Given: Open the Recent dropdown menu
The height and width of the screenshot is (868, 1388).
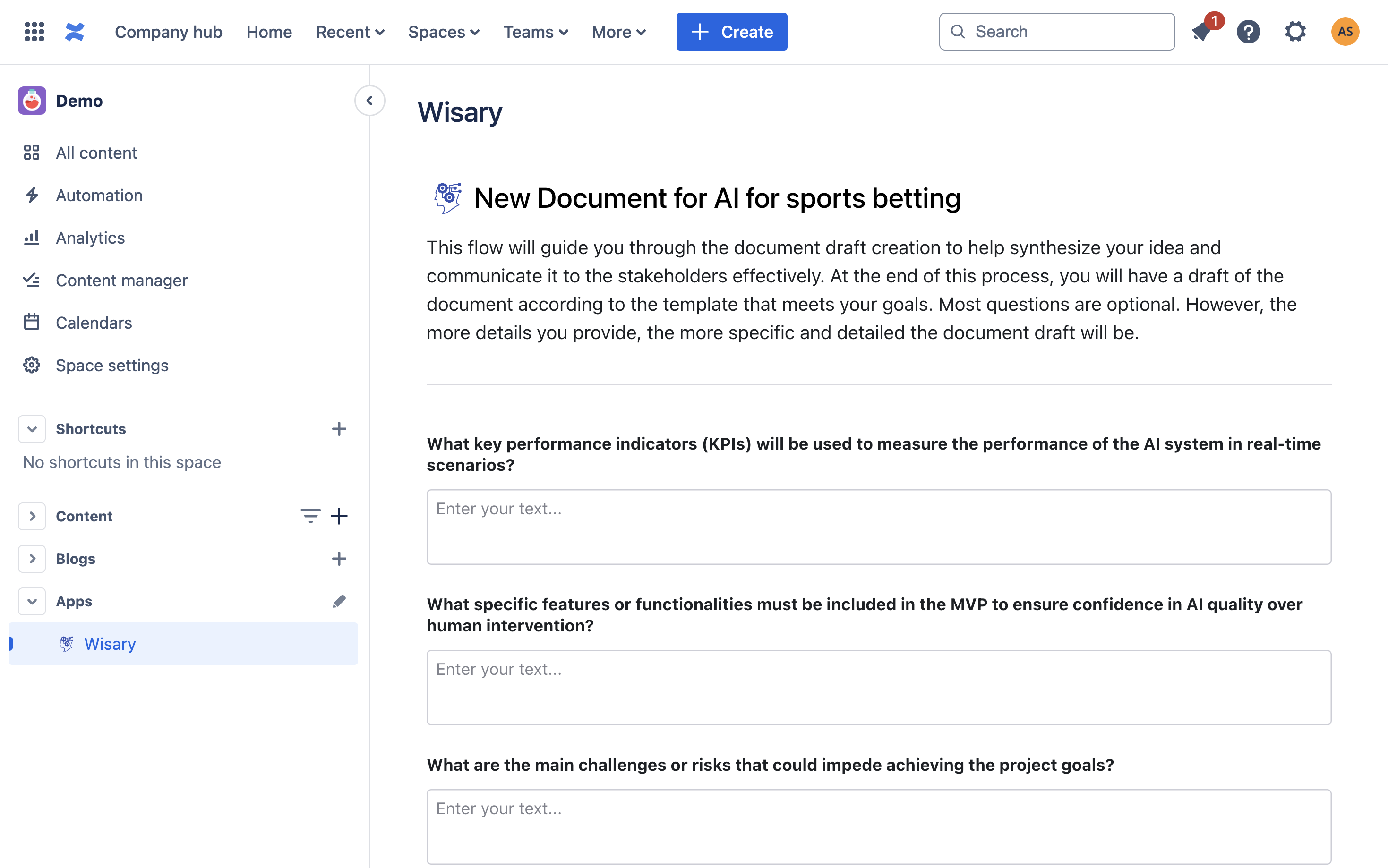Looking at the screenshot, I should click(350, 32).
